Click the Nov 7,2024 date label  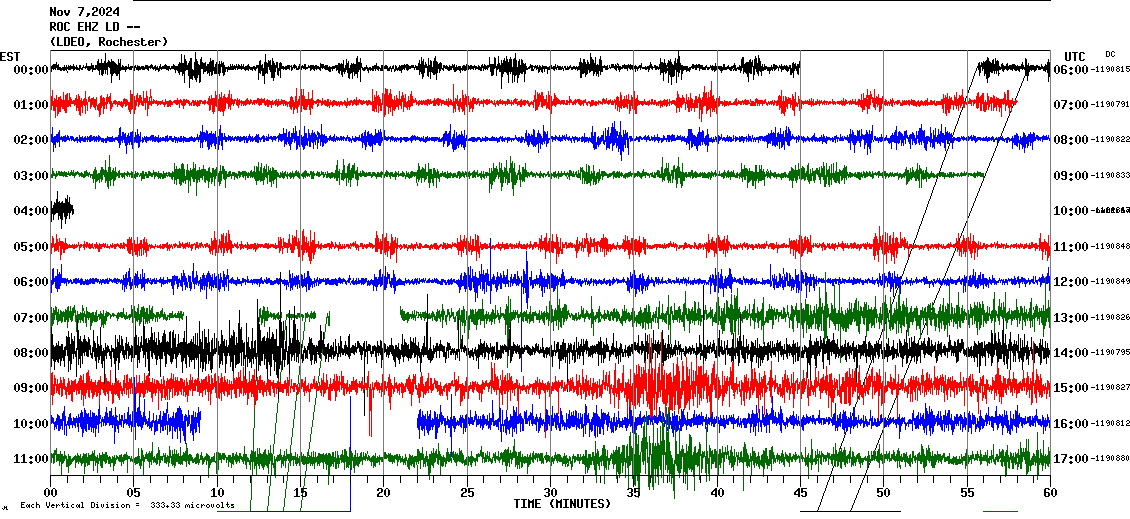pos(84,12)
